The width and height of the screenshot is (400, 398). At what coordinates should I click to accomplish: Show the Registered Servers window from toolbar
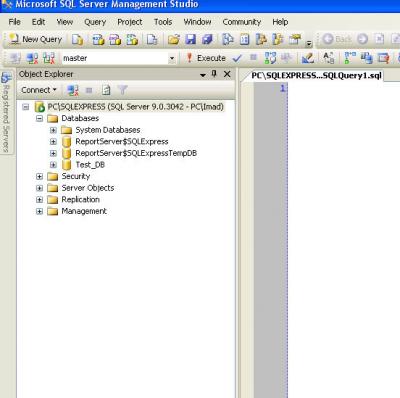(228, 40)
